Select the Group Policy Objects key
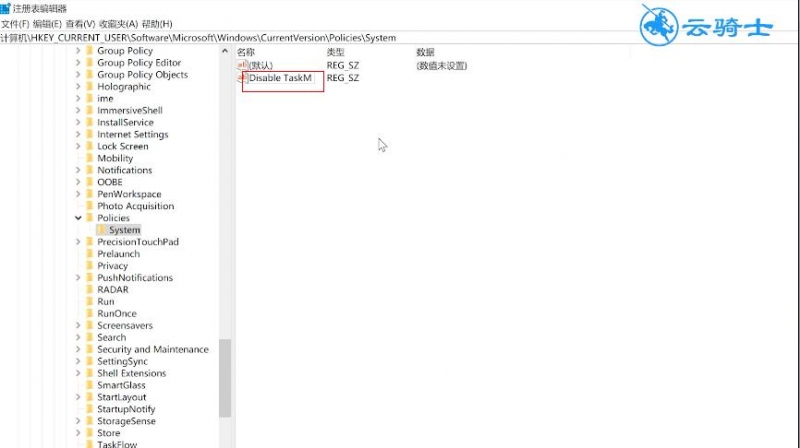Image resolution: width=800 pixels, height=448 pixels. [142, 74]
